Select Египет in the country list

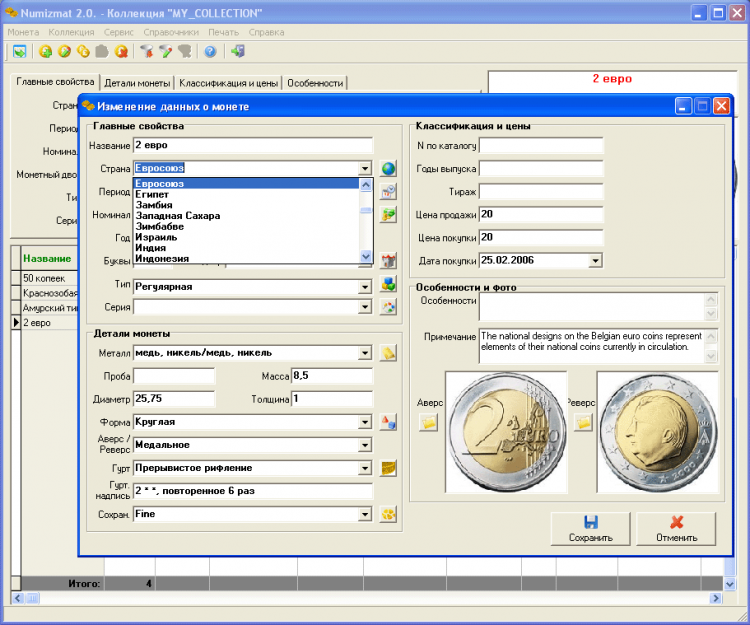246,194
